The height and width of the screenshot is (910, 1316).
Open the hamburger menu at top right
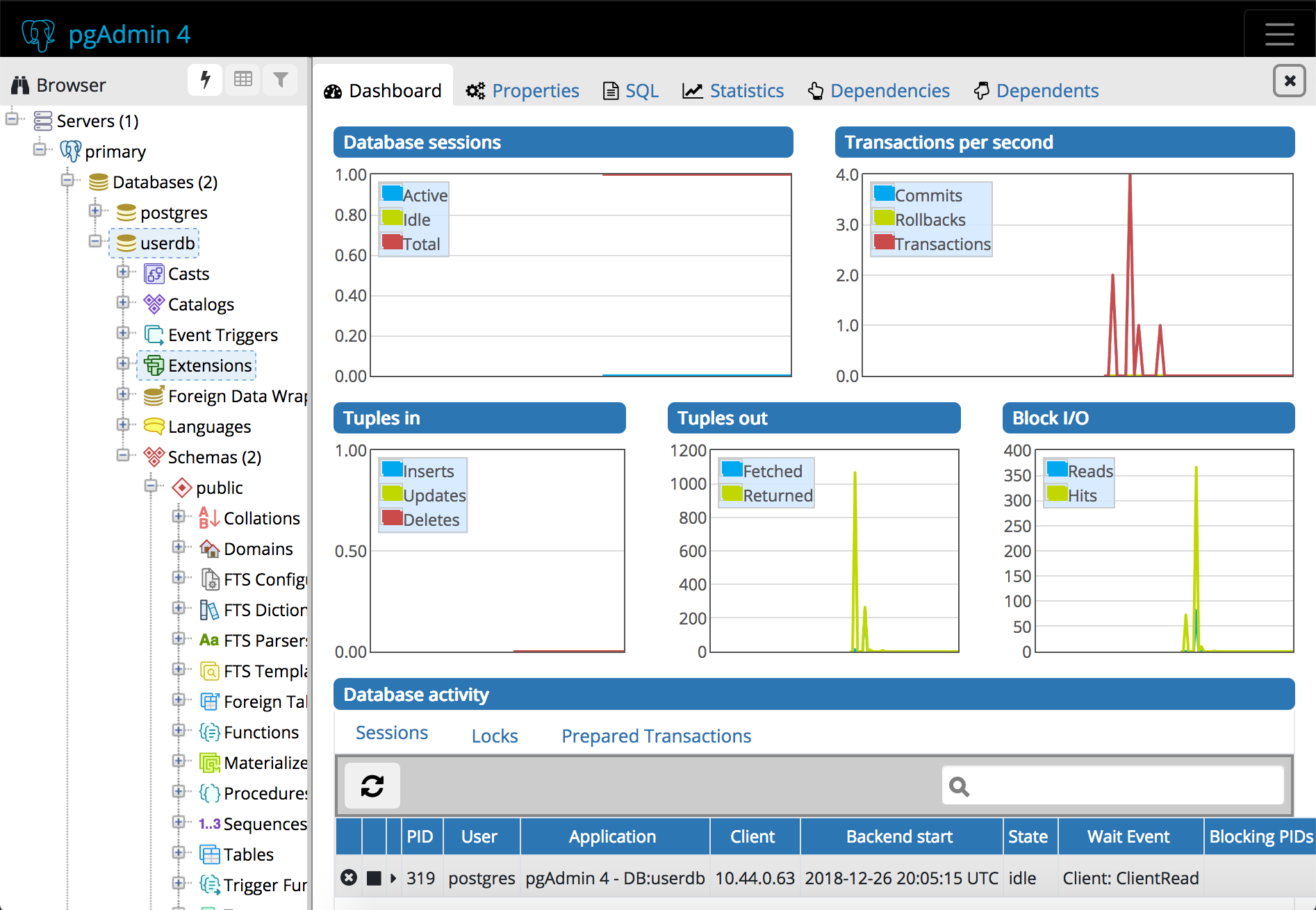tap(1279, 33)
